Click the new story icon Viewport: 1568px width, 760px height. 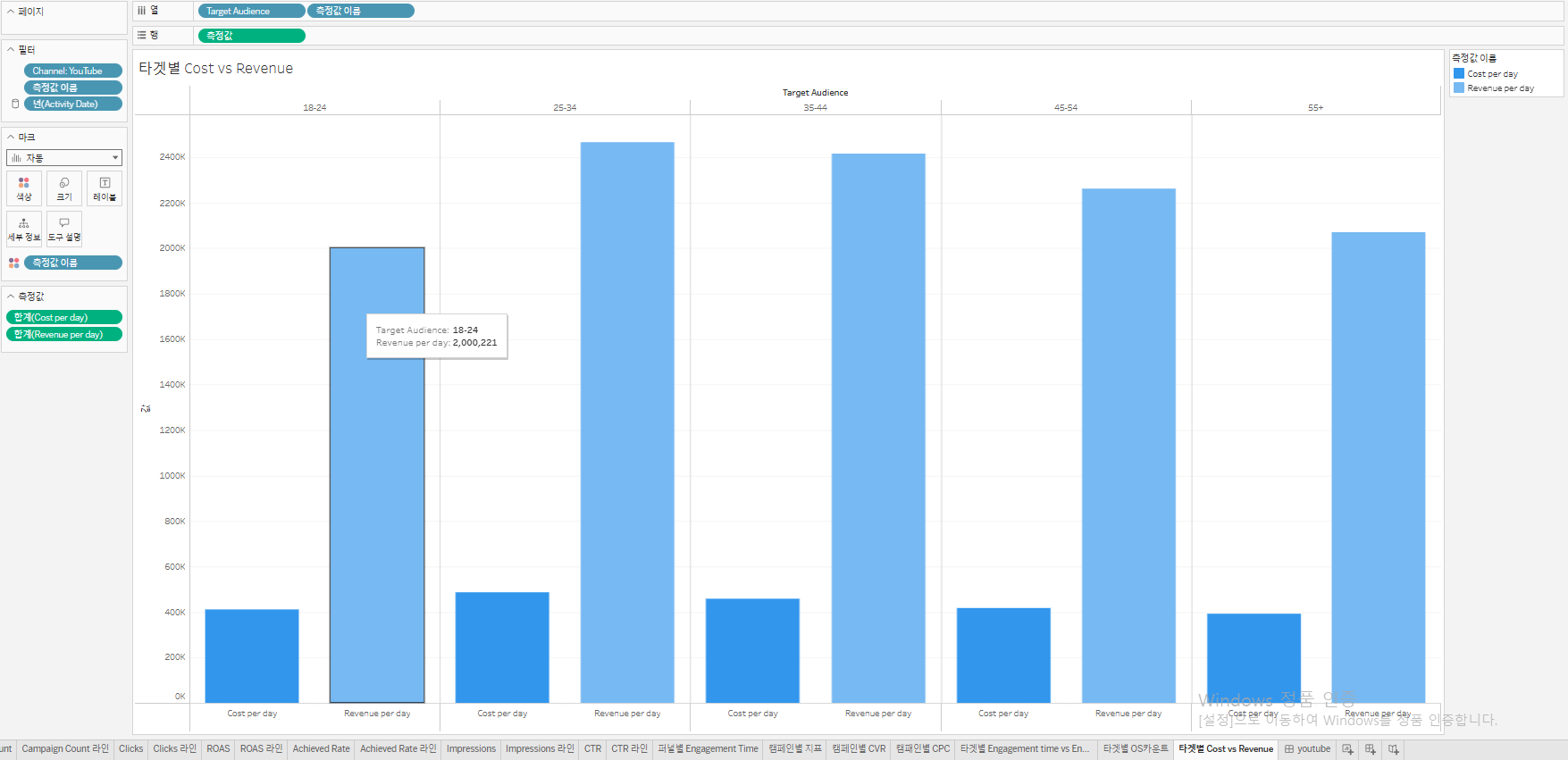[x=1394, y=749]
